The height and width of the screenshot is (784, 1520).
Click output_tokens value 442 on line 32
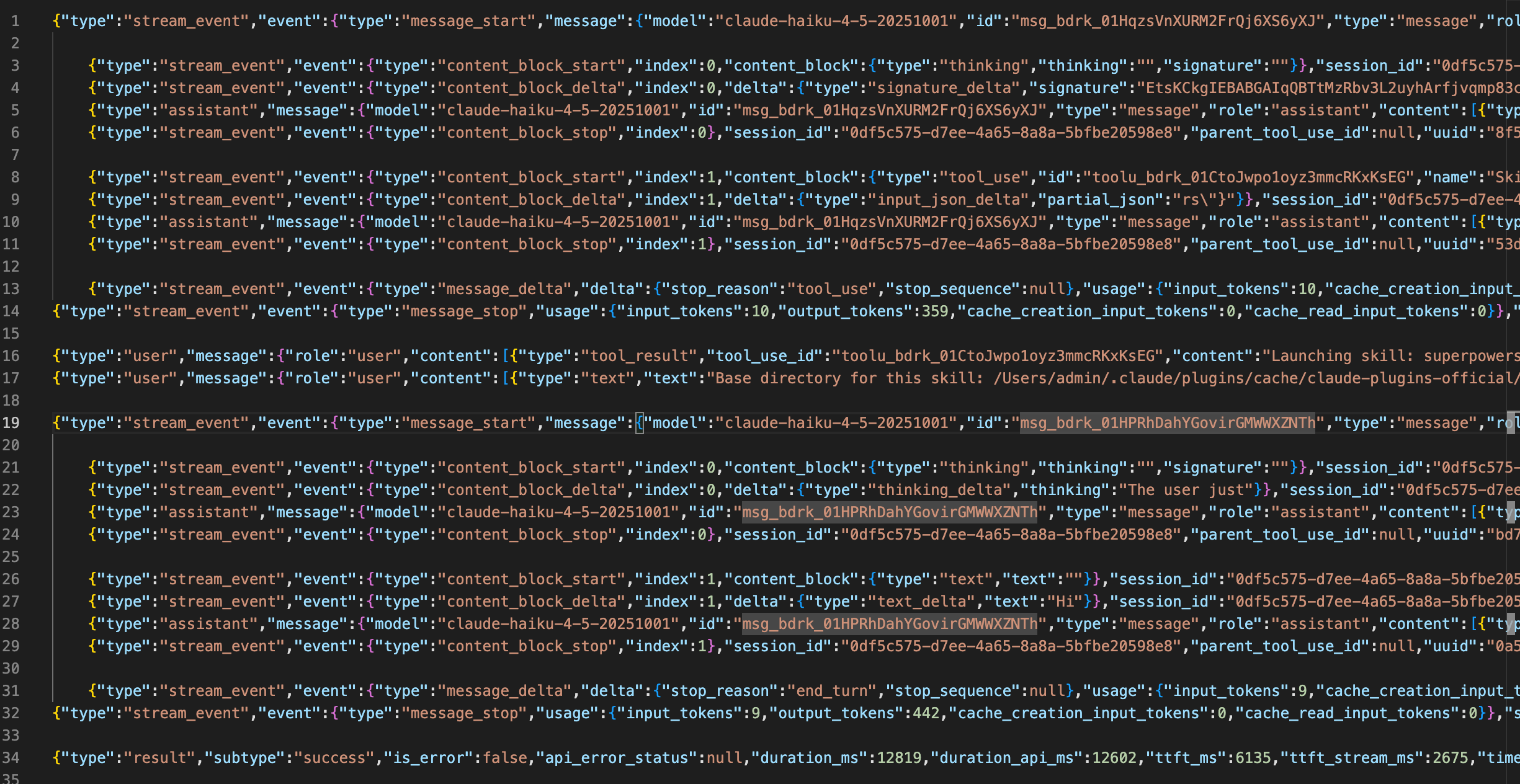(x=926, y=713)
